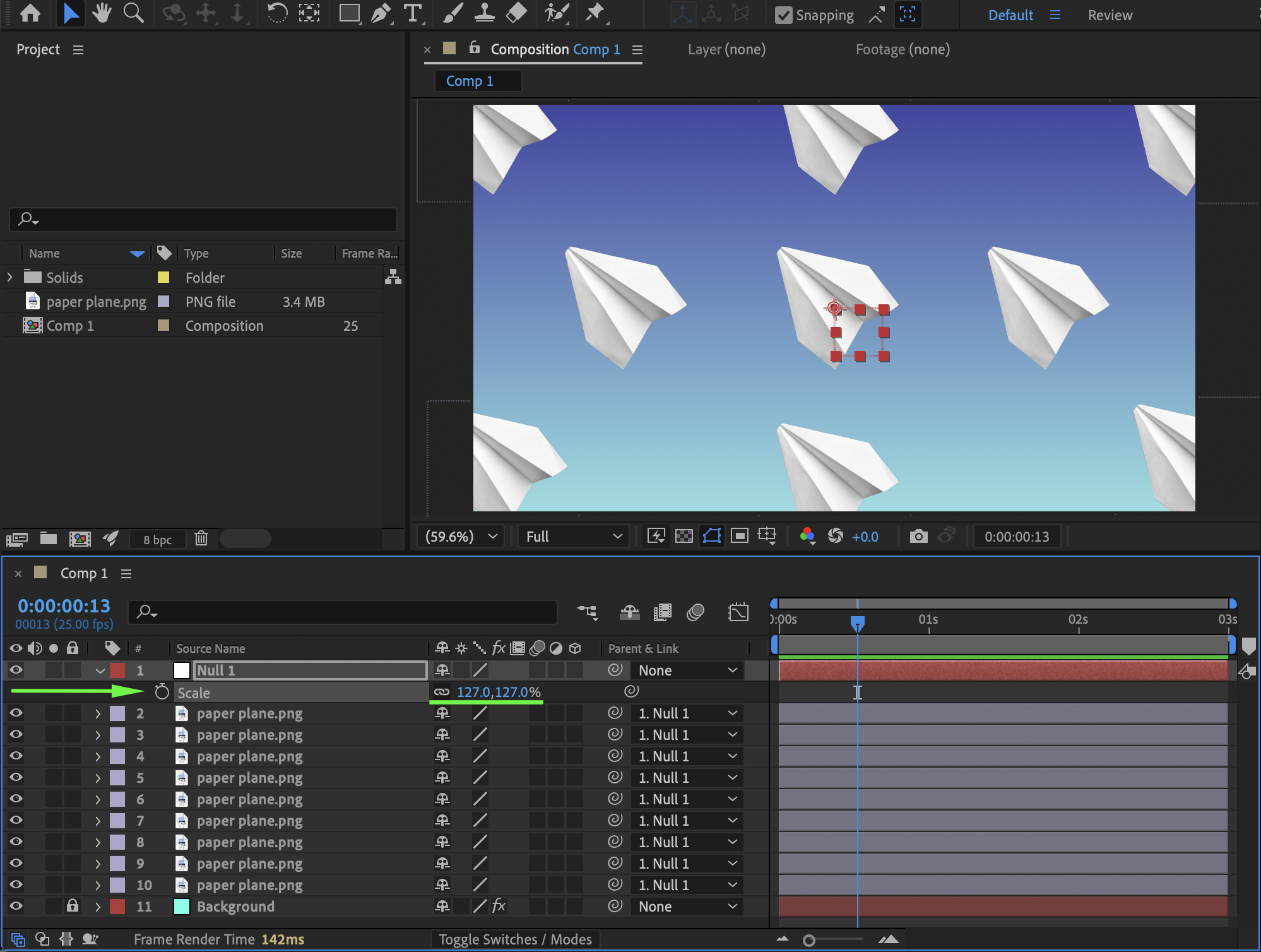This screenshot has width=1261, height=952.
Task: Open the Graph Editor
Action: pos(738,612)
